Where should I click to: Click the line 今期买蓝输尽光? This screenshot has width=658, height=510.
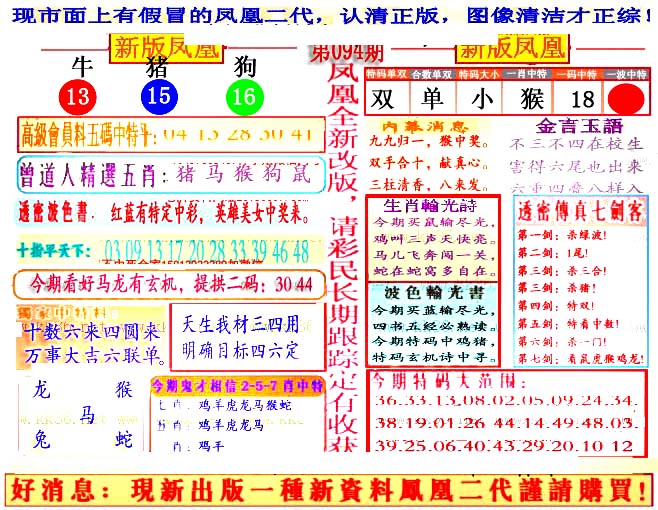coord(434,311)
